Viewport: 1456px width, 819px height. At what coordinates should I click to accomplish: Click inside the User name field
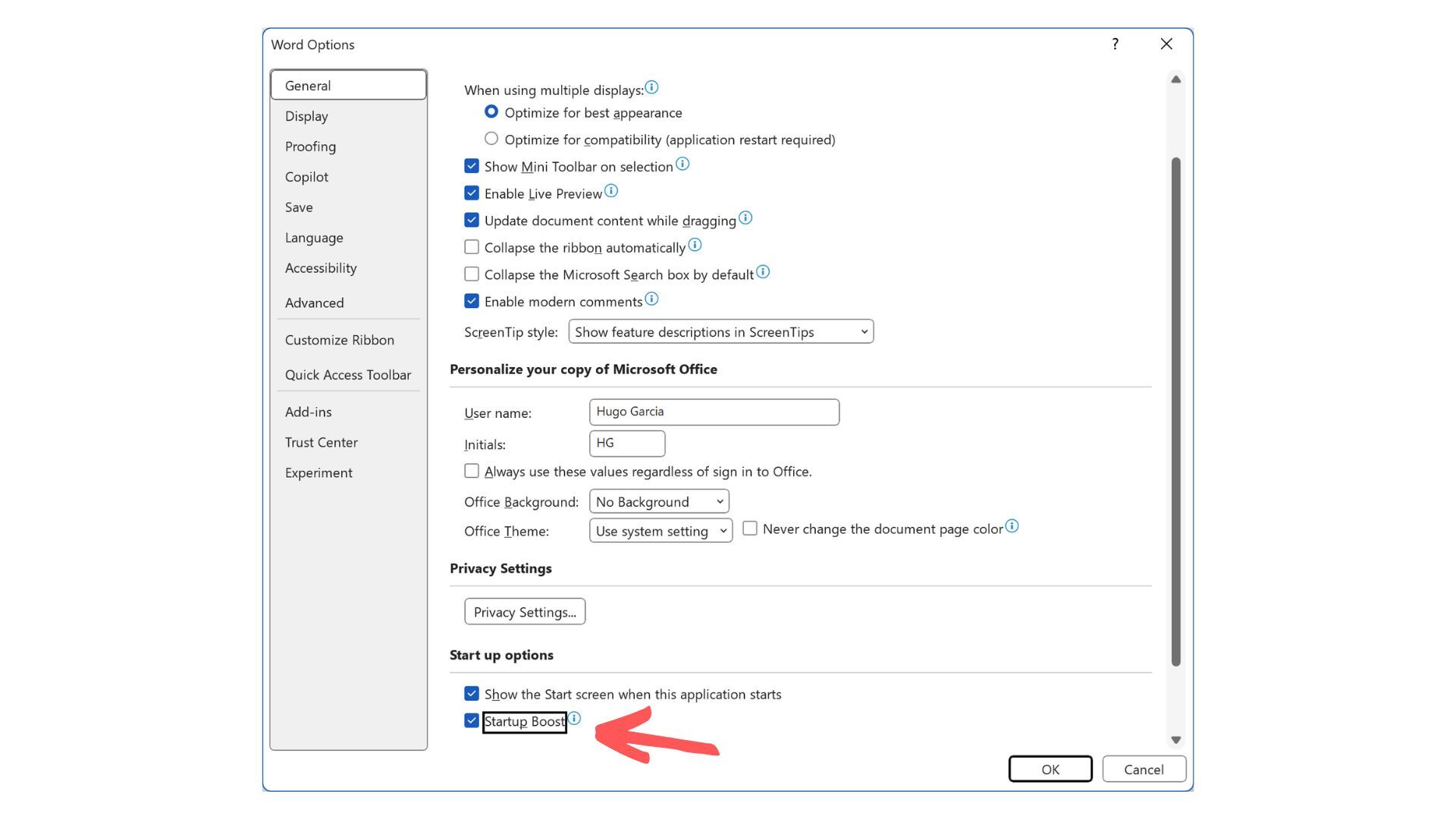coord(713,412)
